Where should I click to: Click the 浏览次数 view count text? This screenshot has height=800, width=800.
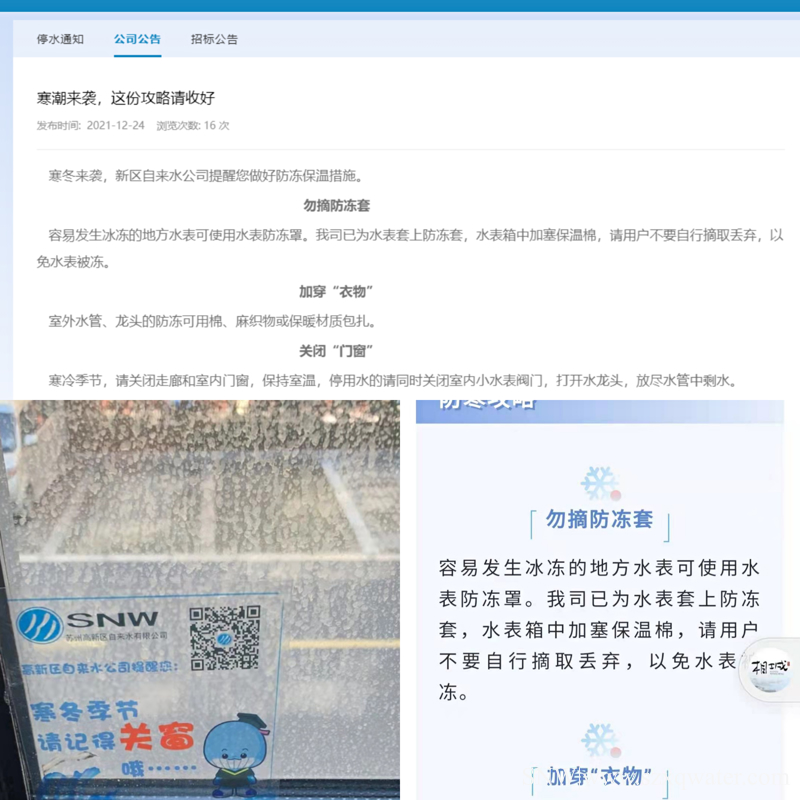click(193, 126)
